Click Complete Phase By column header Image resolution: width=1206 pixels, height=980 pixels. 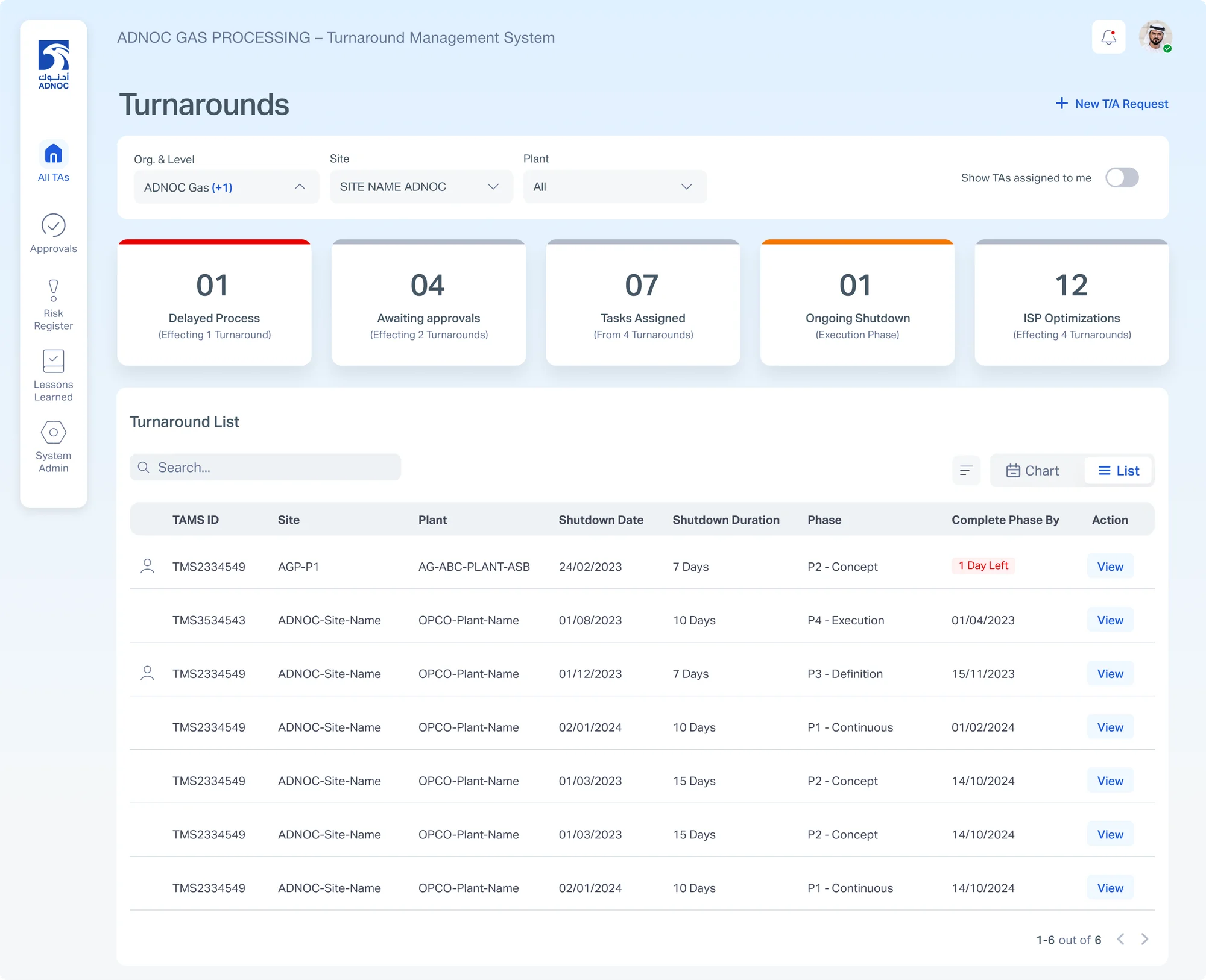[1005, 520]
